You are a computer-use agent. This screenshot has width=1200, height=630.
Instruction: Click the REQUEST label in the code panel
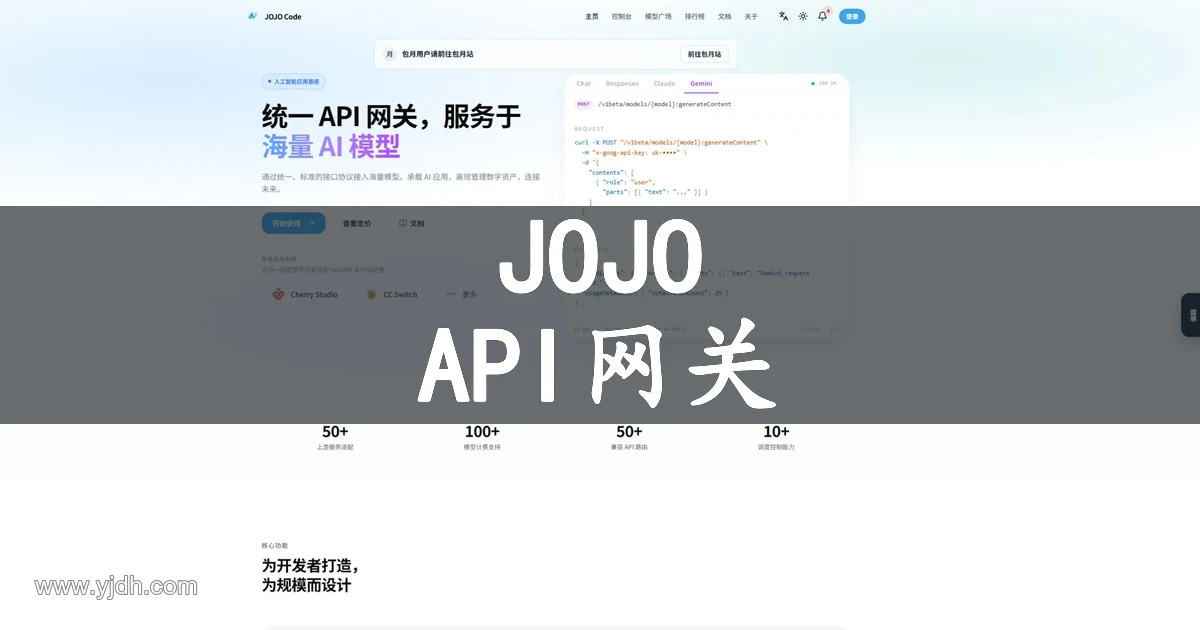pos(589,129)
